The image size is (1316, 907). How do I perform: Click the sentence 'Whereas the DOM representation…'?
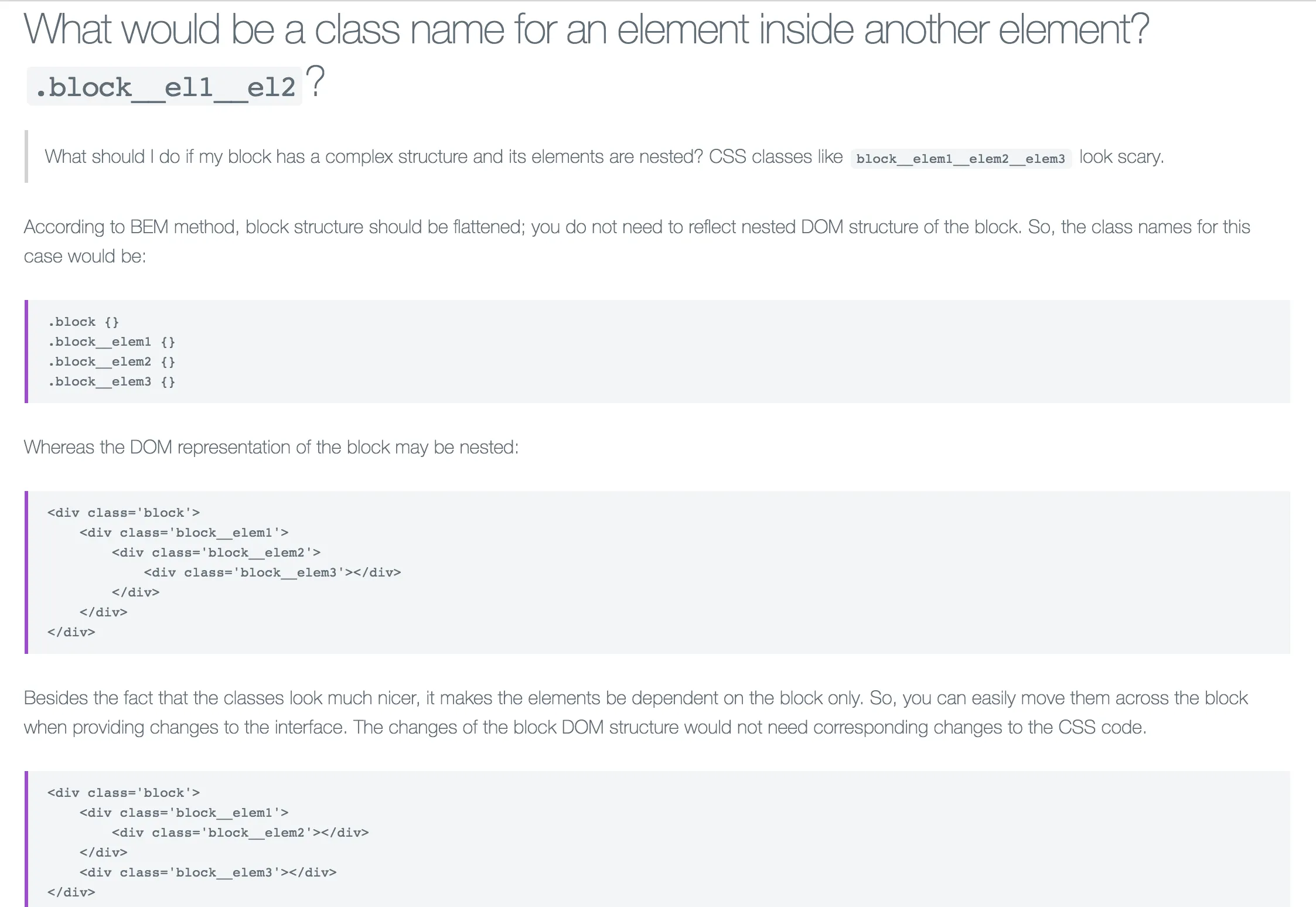271,447
